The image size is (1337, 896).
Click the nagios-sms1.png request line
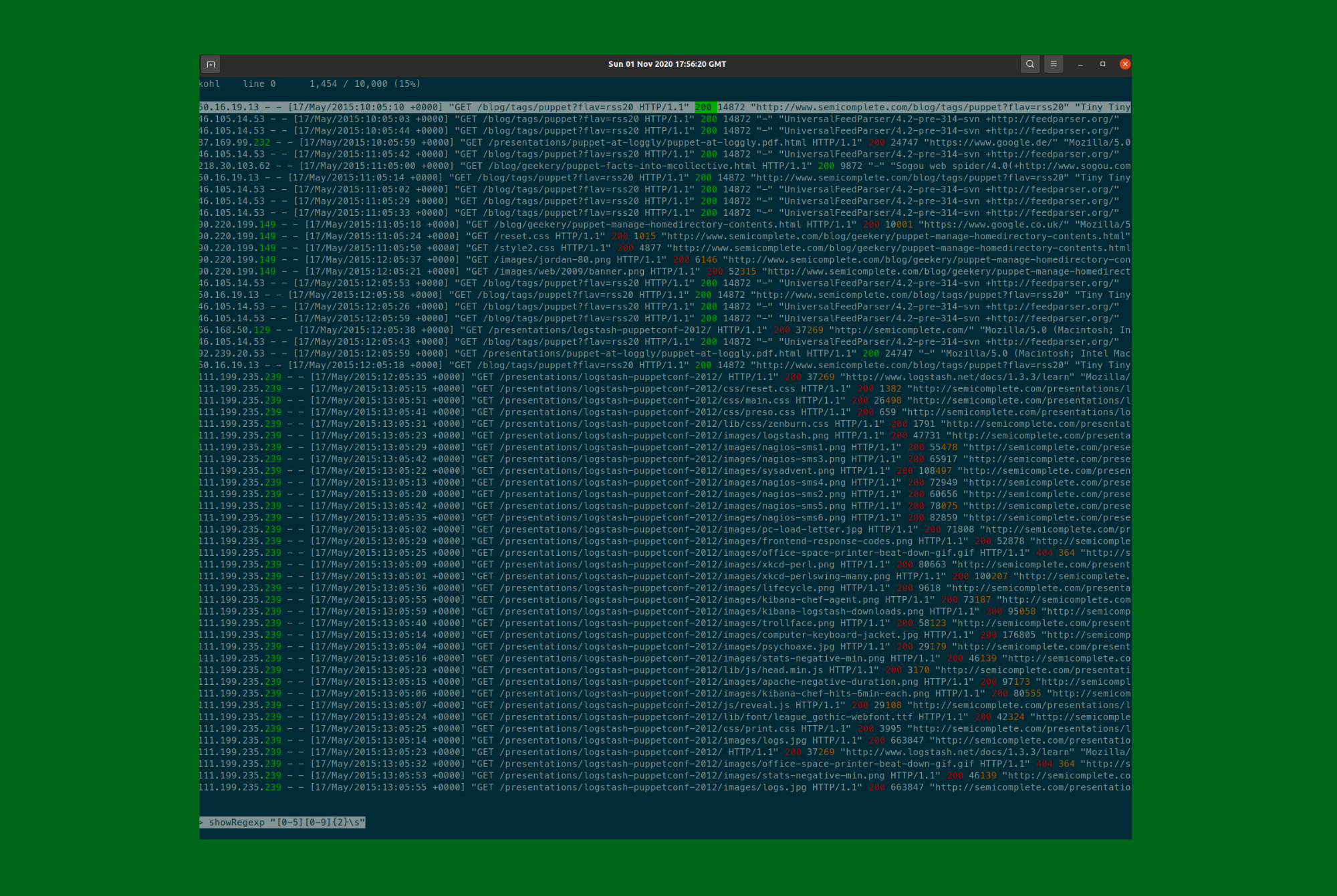point(665,447)
